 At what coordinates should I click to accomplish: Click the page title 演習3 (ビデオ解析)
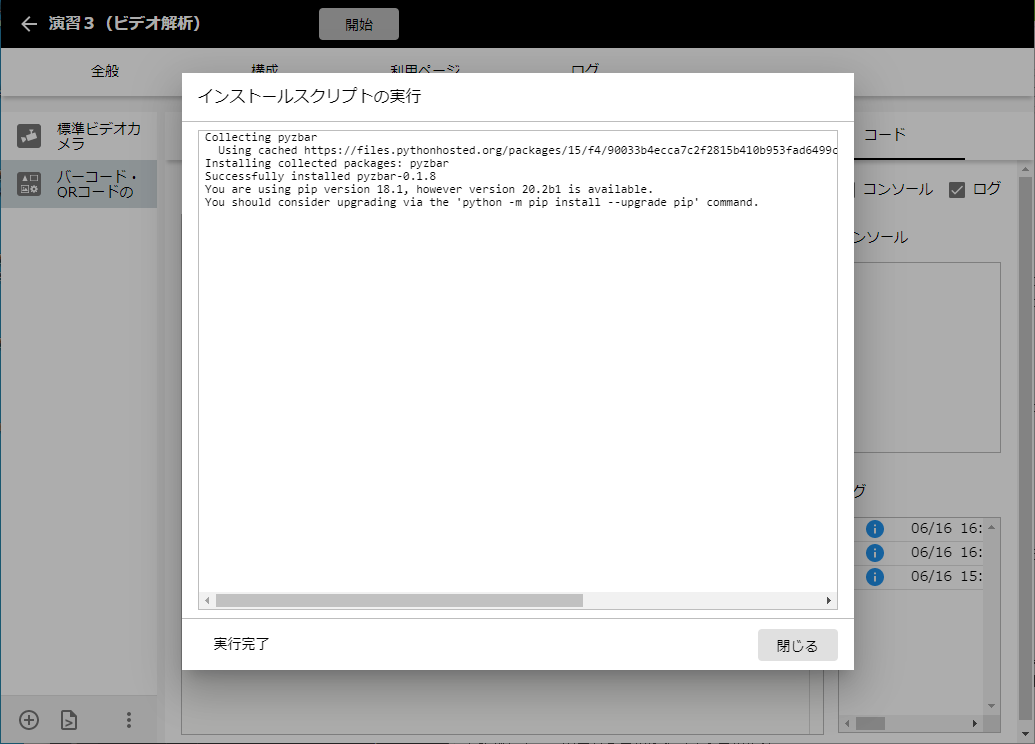pos(125,24)
